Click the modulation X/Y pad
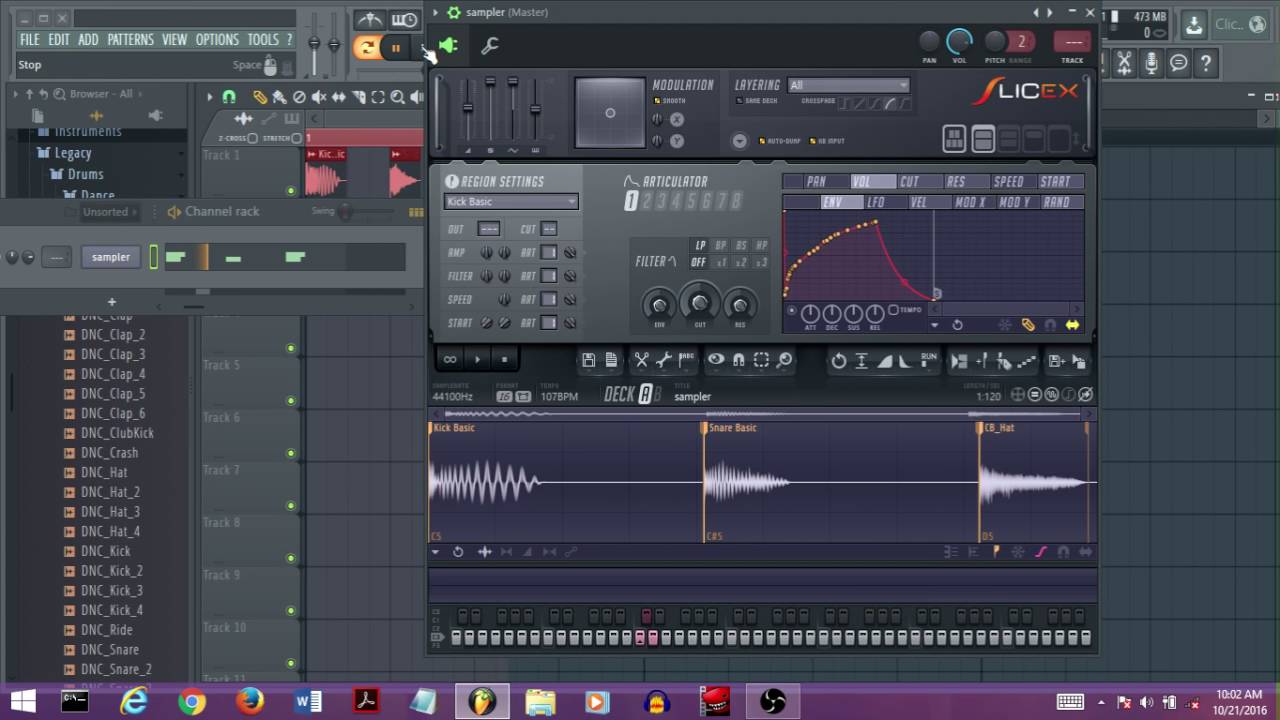Image resolution: width=1280 pixels, height=720 pixels. 610,112
